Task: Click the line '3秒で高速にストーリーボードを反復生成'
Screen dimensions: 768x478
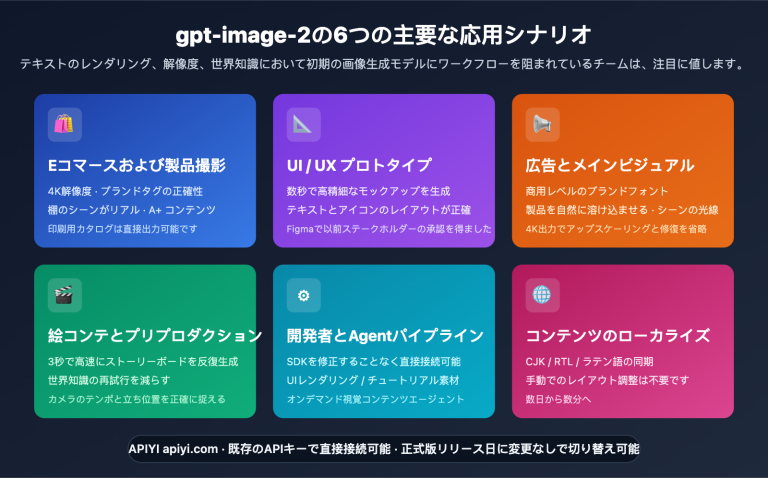Action: [143, 362]
